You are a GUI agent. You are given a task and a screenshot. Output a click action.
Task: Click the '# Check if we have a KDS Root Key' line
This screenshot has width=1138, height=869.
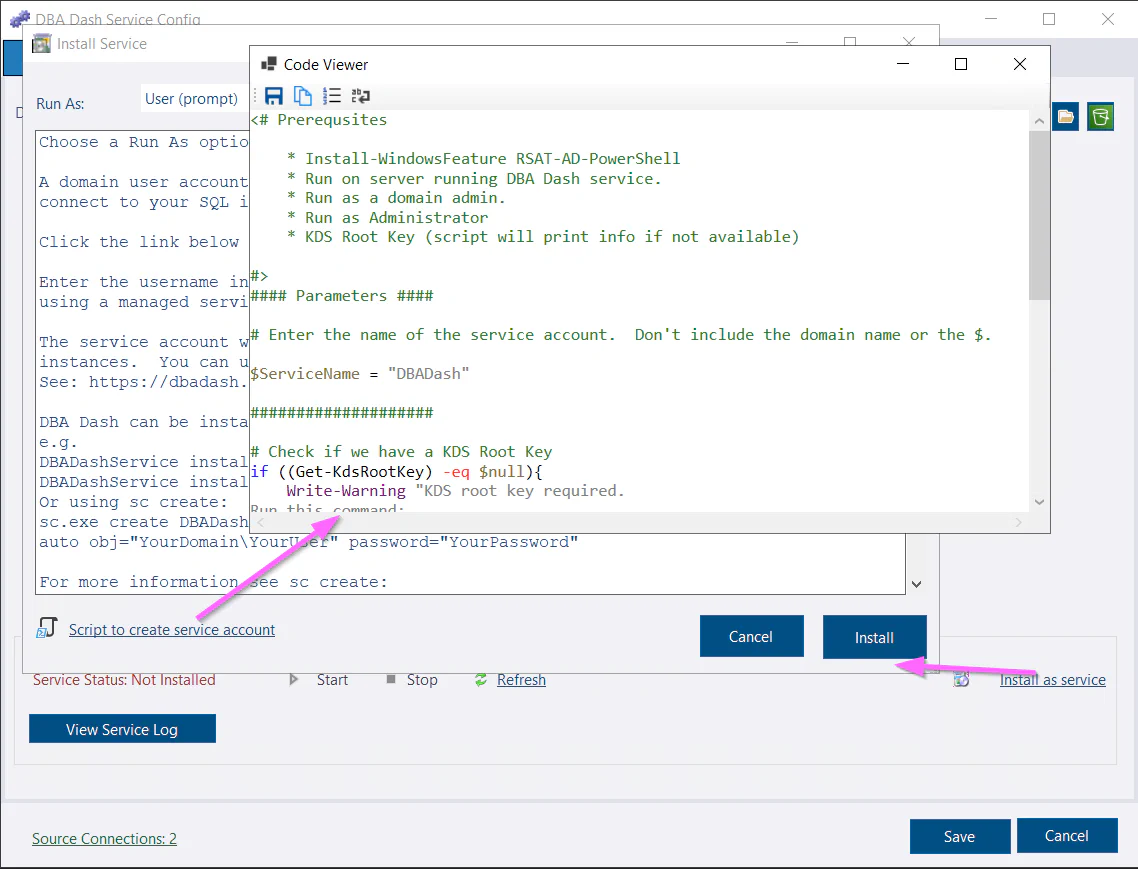point(401,452)
